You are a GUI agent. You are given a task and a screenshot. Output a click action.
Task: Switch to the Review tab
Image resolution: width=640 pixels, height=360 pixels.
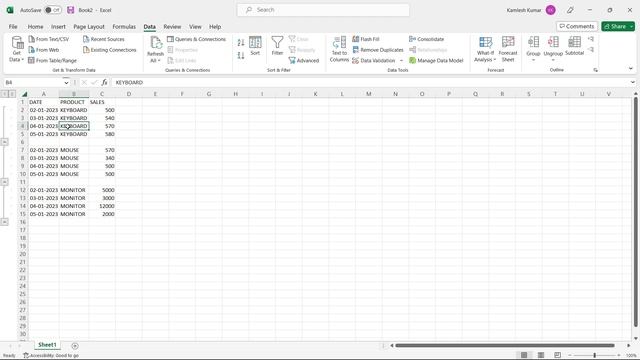(x=172, y=27)
